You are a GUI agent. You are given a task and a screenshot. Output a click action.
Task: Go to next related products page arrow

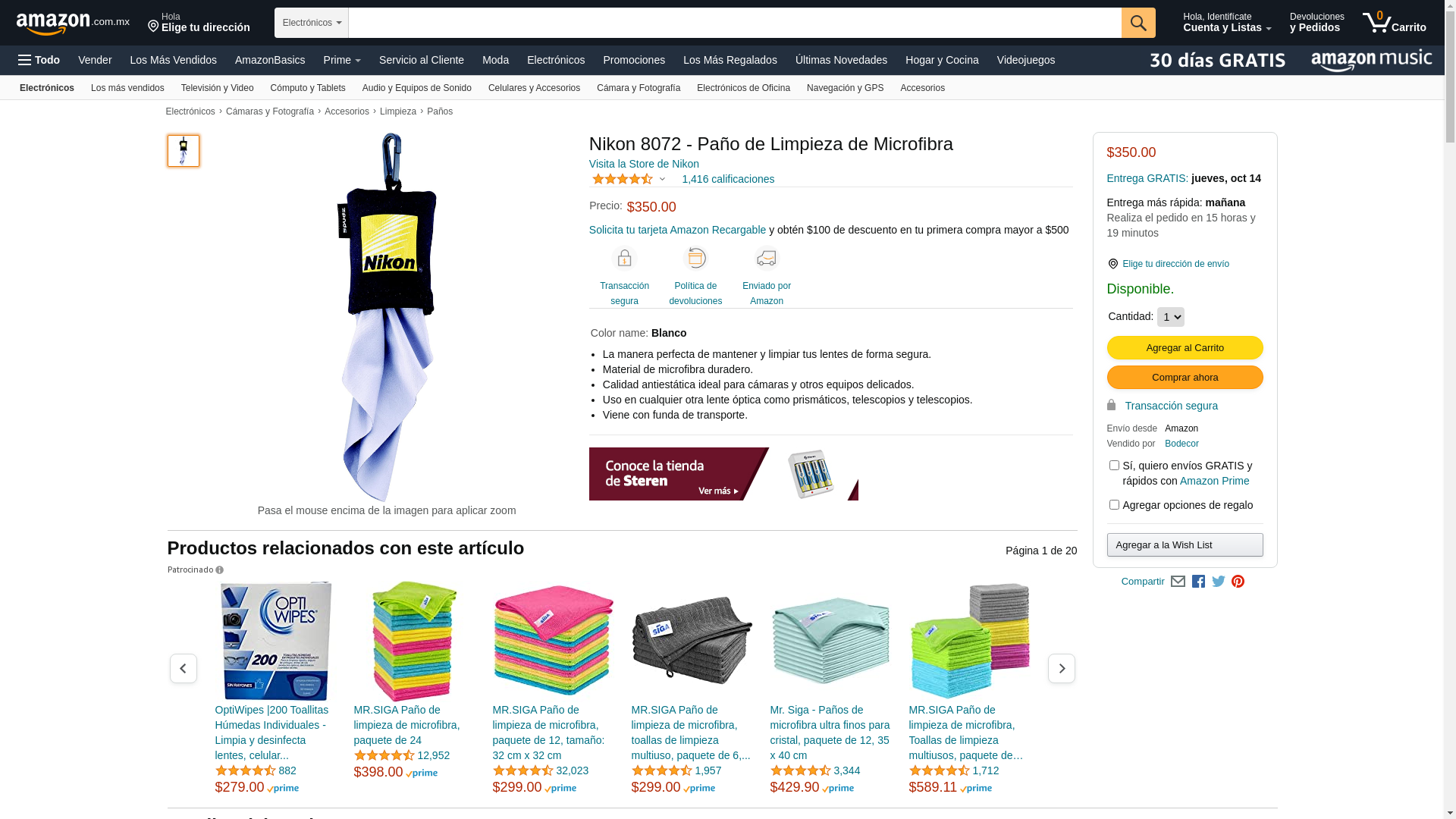coord(1061,668)
